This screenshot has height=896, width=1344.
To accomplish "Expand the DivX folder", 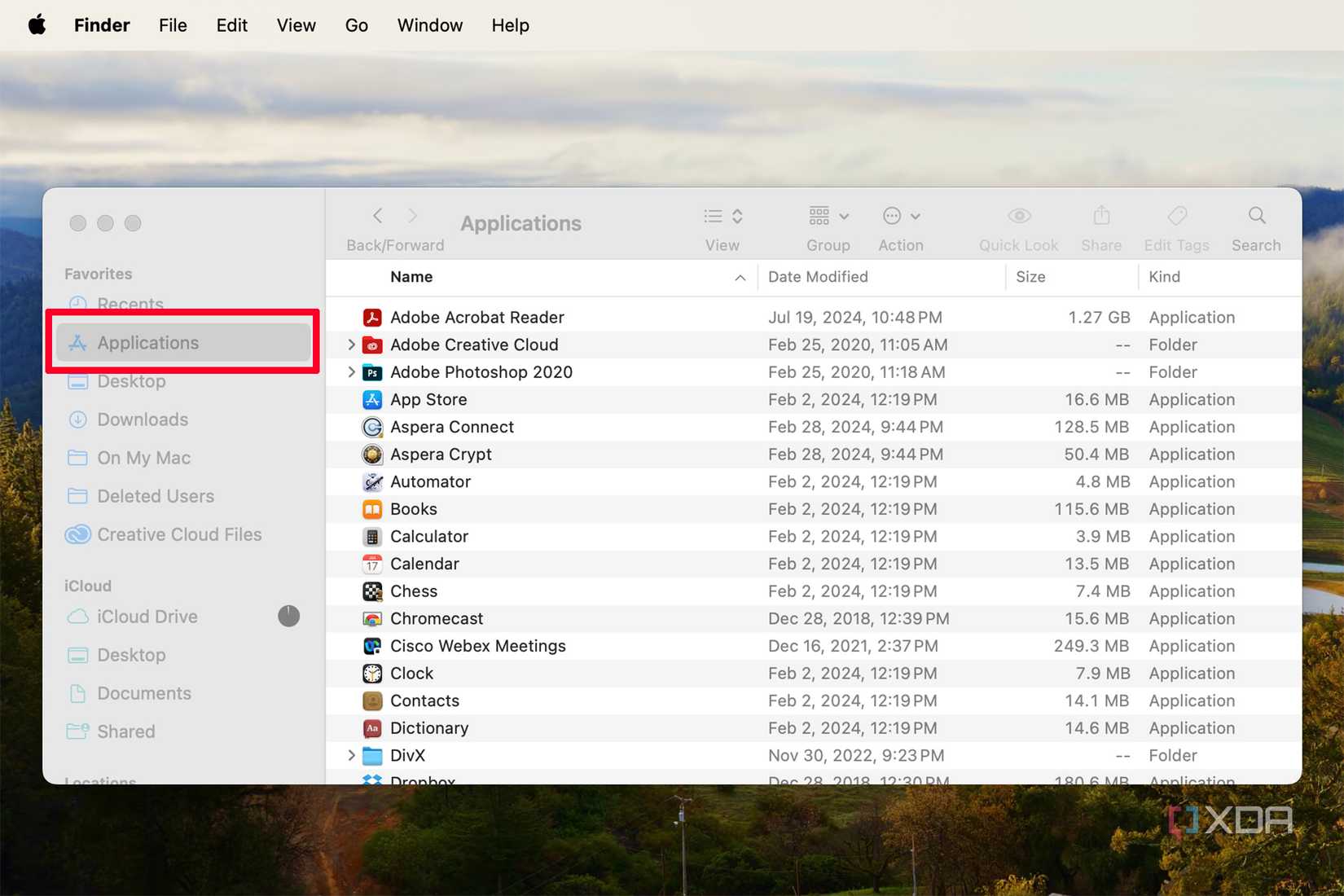I will coord(350,755).
